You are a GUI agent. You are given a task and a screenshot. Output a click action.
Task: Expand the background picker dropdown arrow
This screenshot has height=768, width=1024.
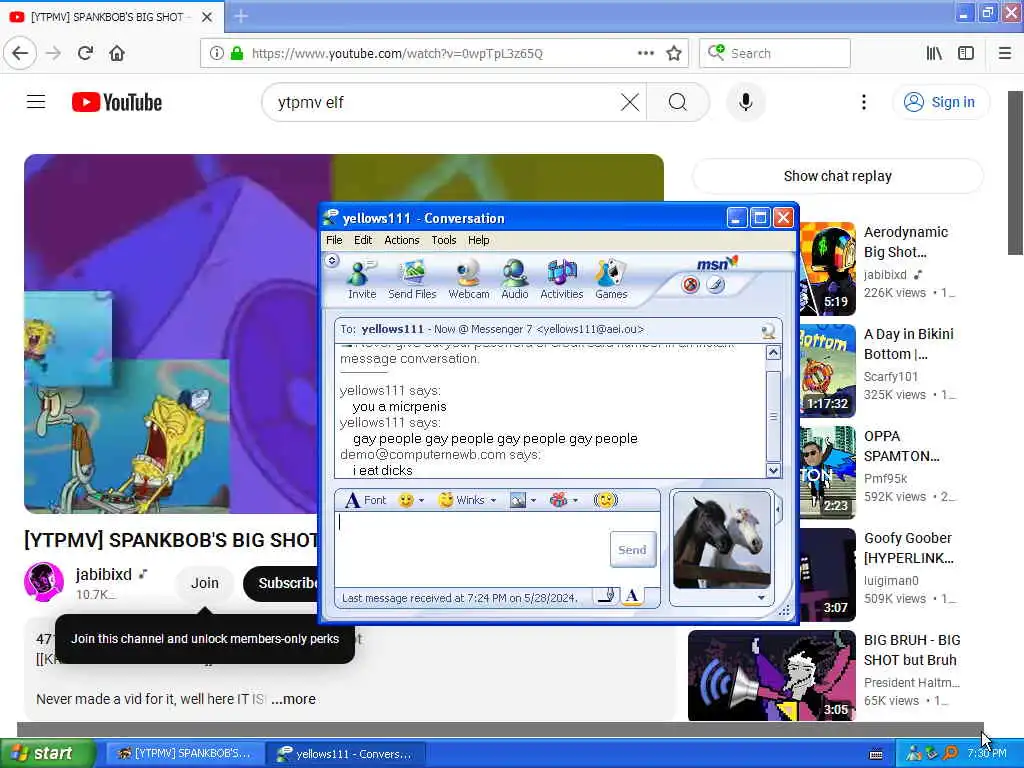(x=534, y=501)
